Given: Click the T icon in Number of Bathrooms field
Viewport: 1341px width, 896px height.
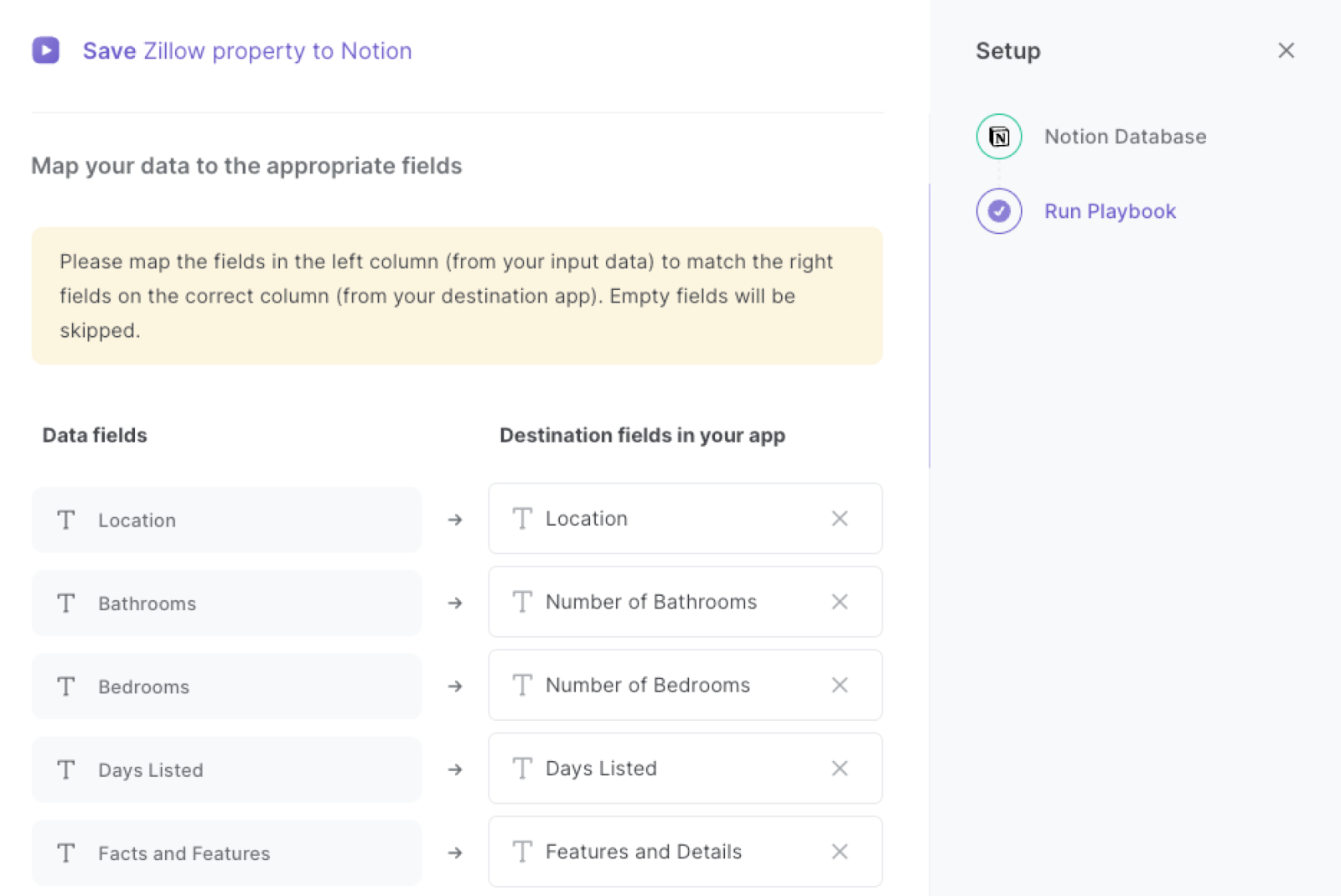Looking at the screenshot, I should click(521, 602).
